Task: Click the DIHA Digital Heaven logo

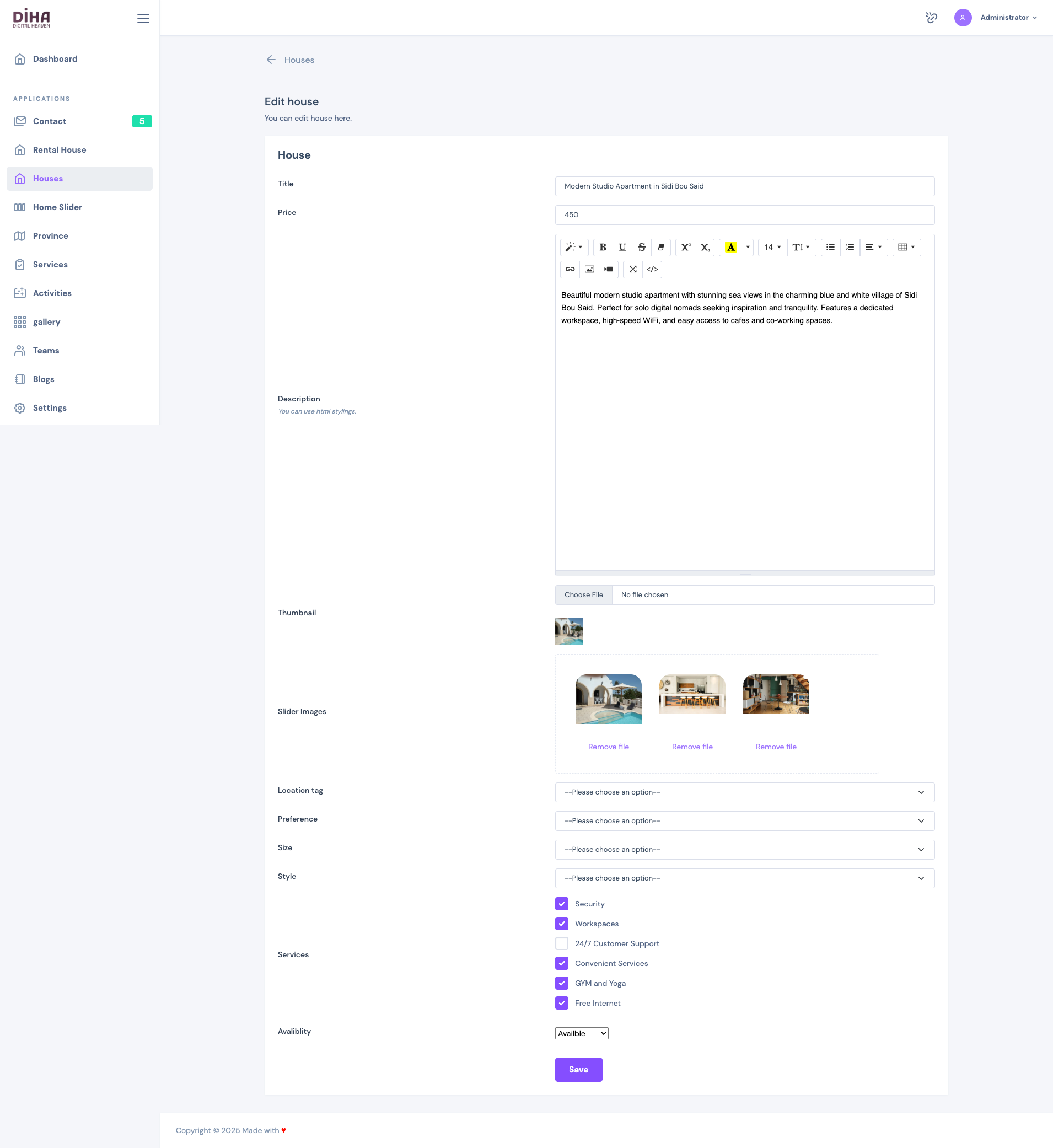Action: (31, 18)
